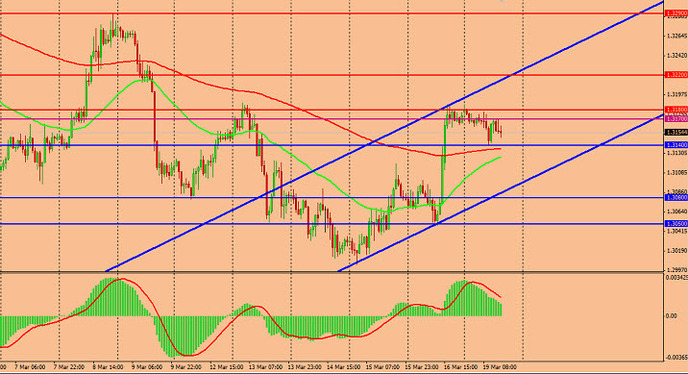The height and width of the screenshot is (374, 688).
Task: Click the 15 Mar 23:00 time label
Action: coord(421,367)
